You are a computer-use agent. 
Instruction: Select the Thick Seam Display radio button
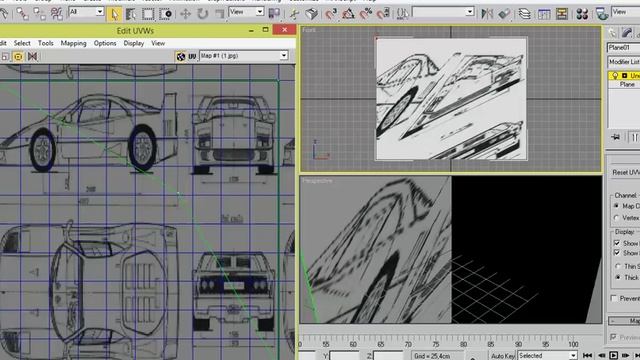pos(618,277)
